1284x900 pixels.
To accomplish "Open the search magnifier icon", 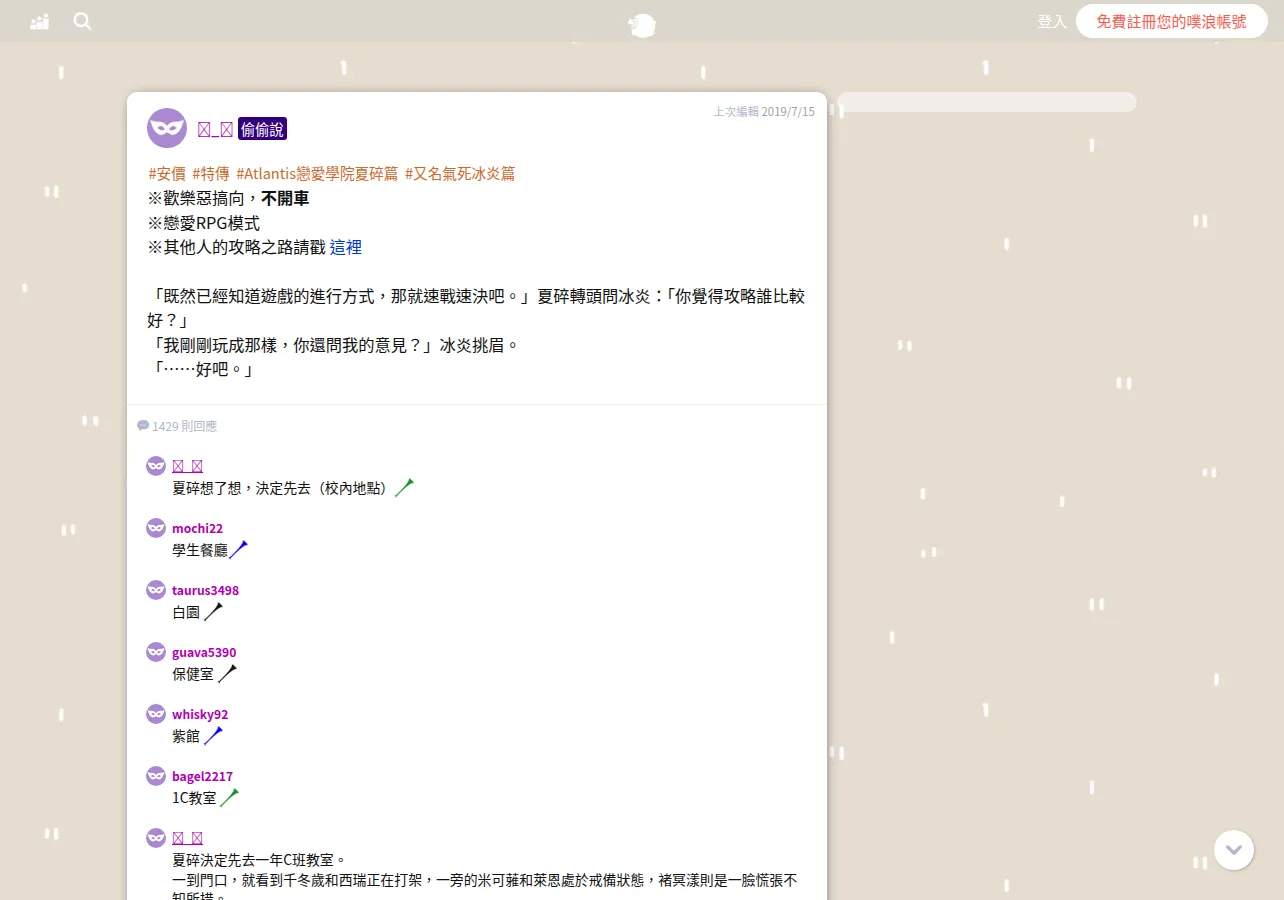I will [x=82, y=21].
